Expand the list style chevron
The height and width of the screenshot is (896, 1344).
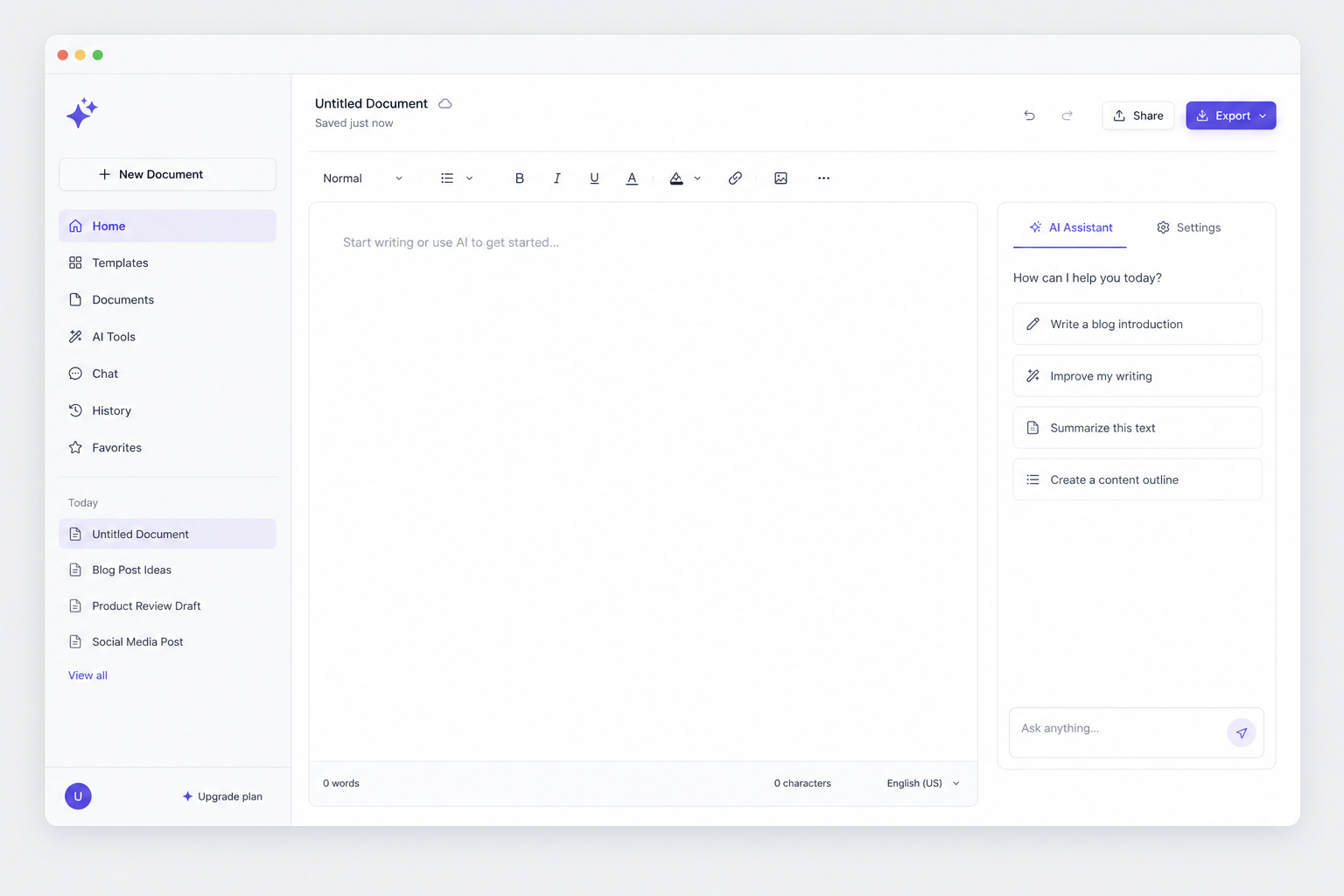[x=469, y=178]
